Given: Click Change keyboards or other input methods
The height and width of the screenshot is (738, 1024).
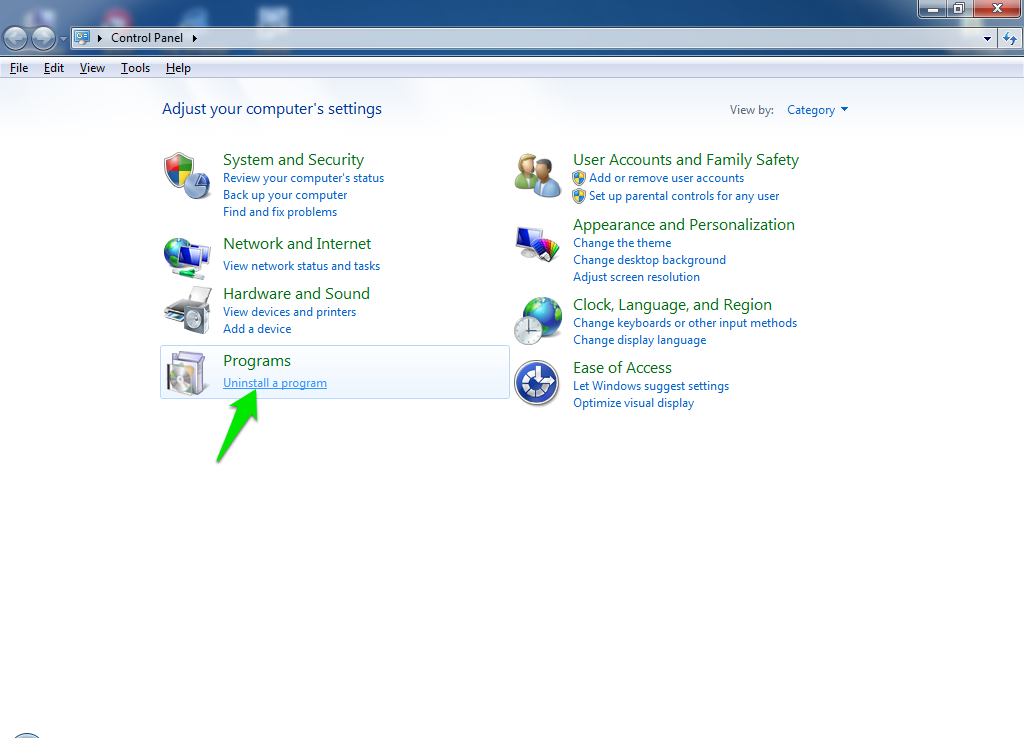Looking at the screenshot, I should [x=684, y=323].
